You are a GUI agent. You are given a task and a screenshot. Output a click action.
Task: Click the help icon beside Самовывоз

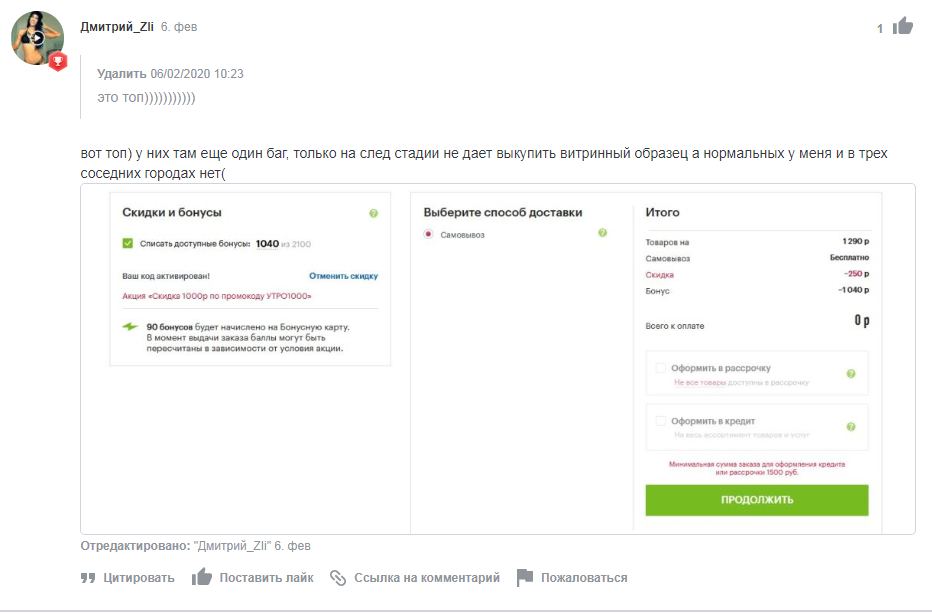pos(603,233)
